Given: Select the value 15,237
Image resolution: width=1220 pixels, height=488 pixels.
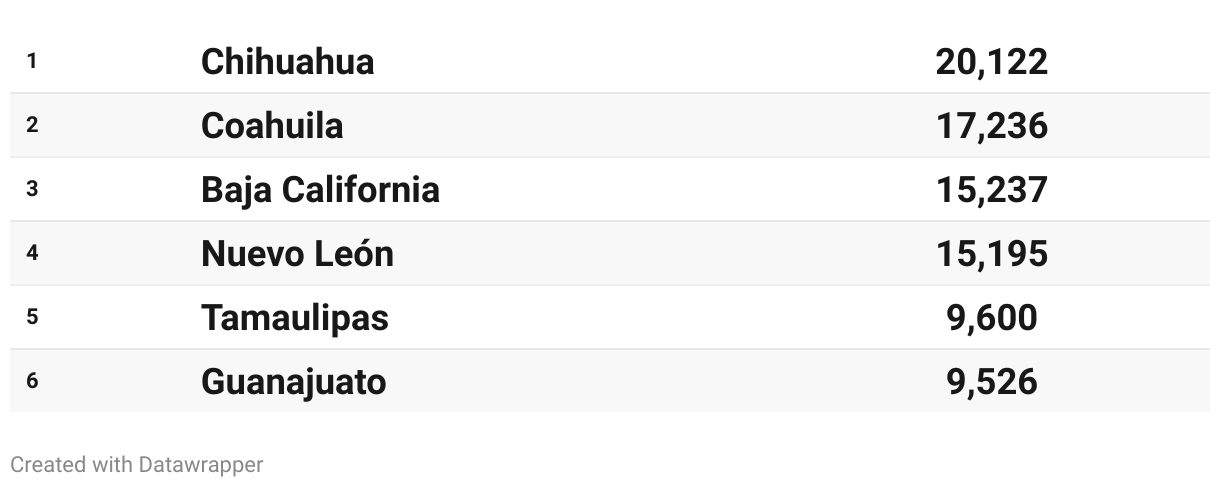Looking at the screenshot, I should pos(992,190).
